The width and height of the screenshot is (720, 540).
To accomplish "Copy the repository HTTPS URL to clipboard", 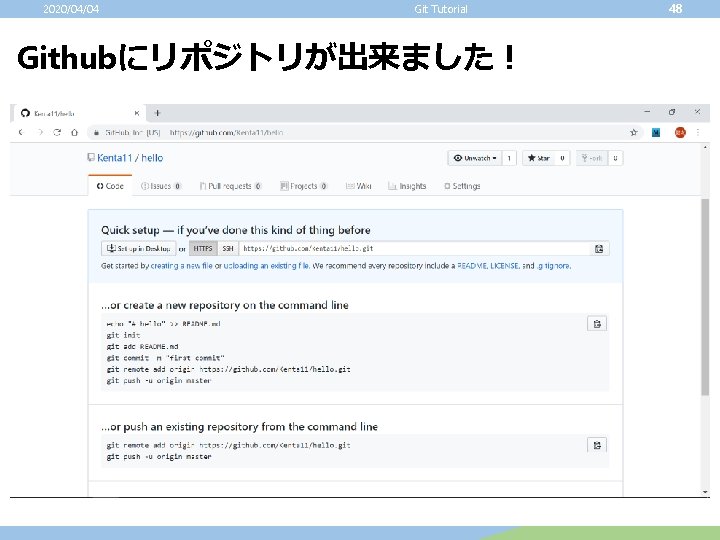I will tap(599, 248).
